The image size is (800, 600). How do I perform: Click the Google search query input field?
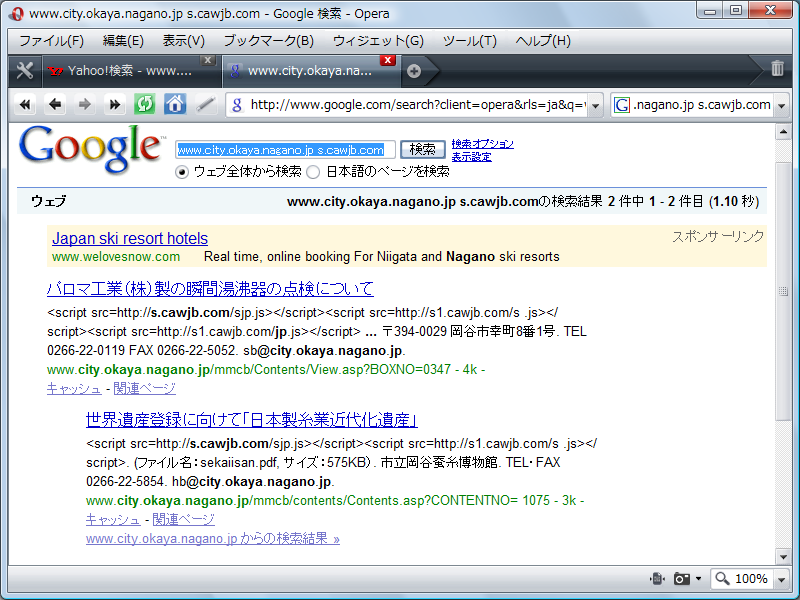[x=285, y=150]
